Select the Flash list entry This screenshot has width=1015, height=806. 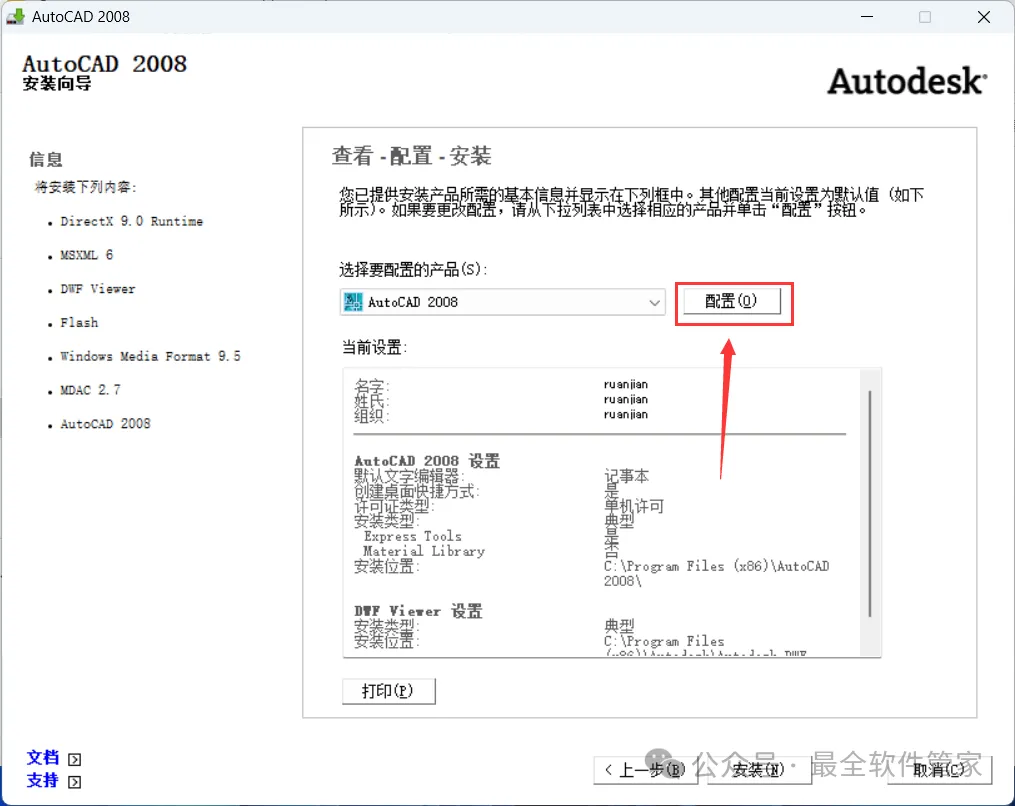(x=79, y=322)
